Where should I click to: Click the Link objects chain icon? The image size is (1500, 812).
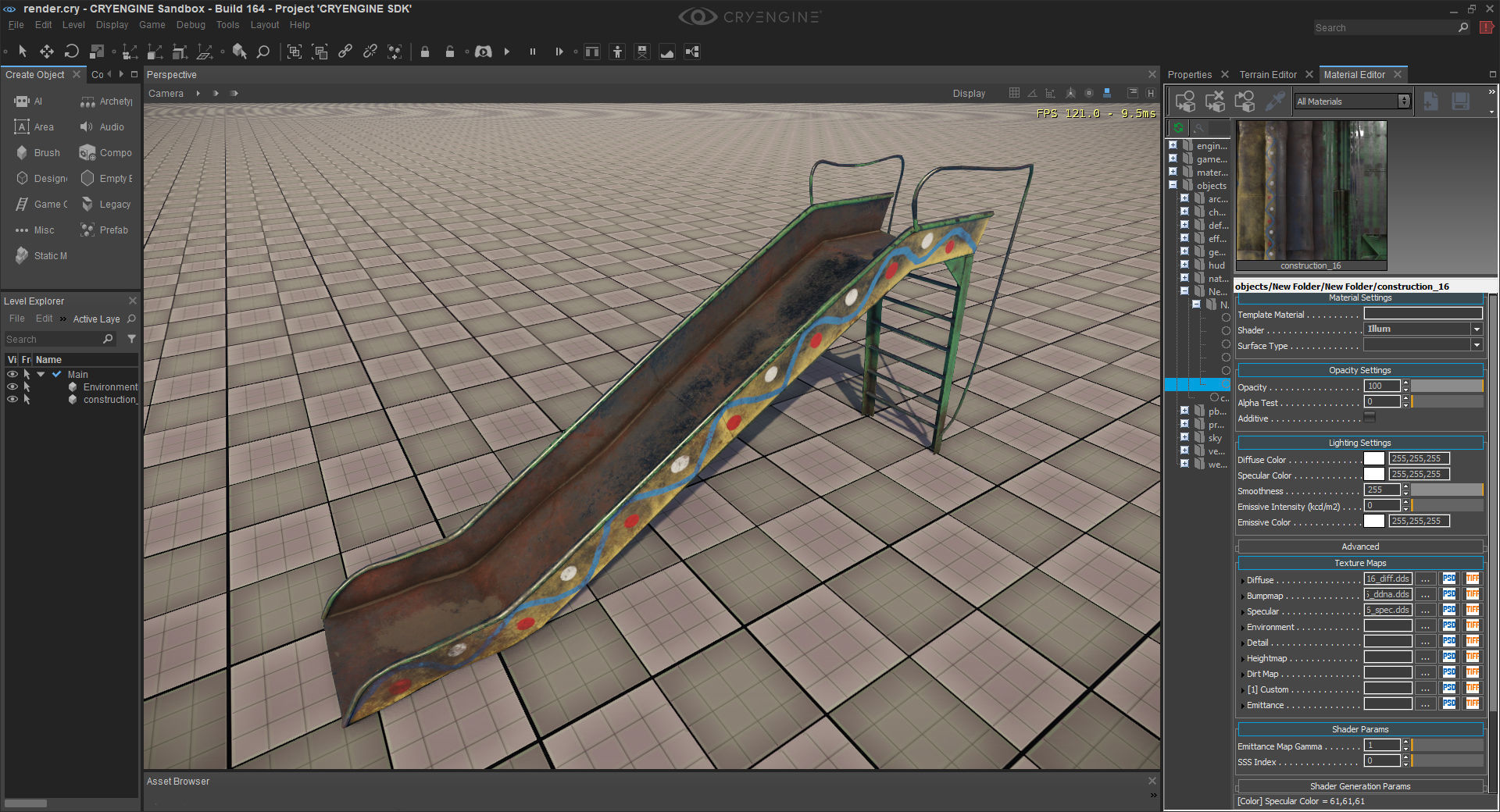click(x=345, y=52)
